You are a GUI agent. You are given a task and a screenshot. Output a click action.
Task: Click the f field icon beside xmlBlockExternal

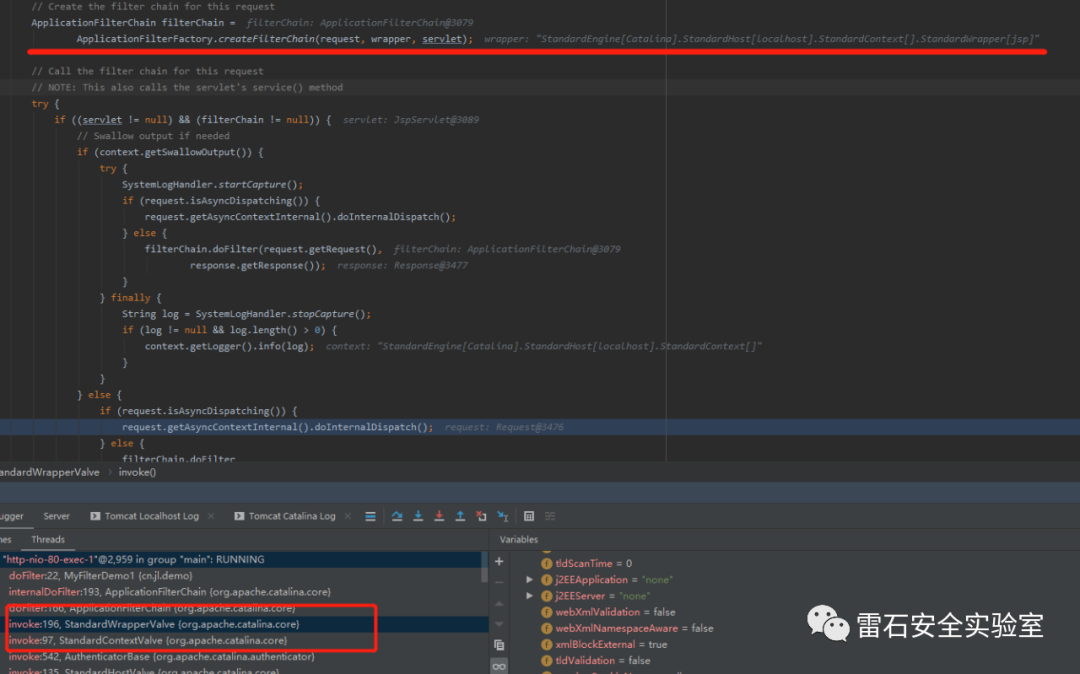[x=546, y=644]
